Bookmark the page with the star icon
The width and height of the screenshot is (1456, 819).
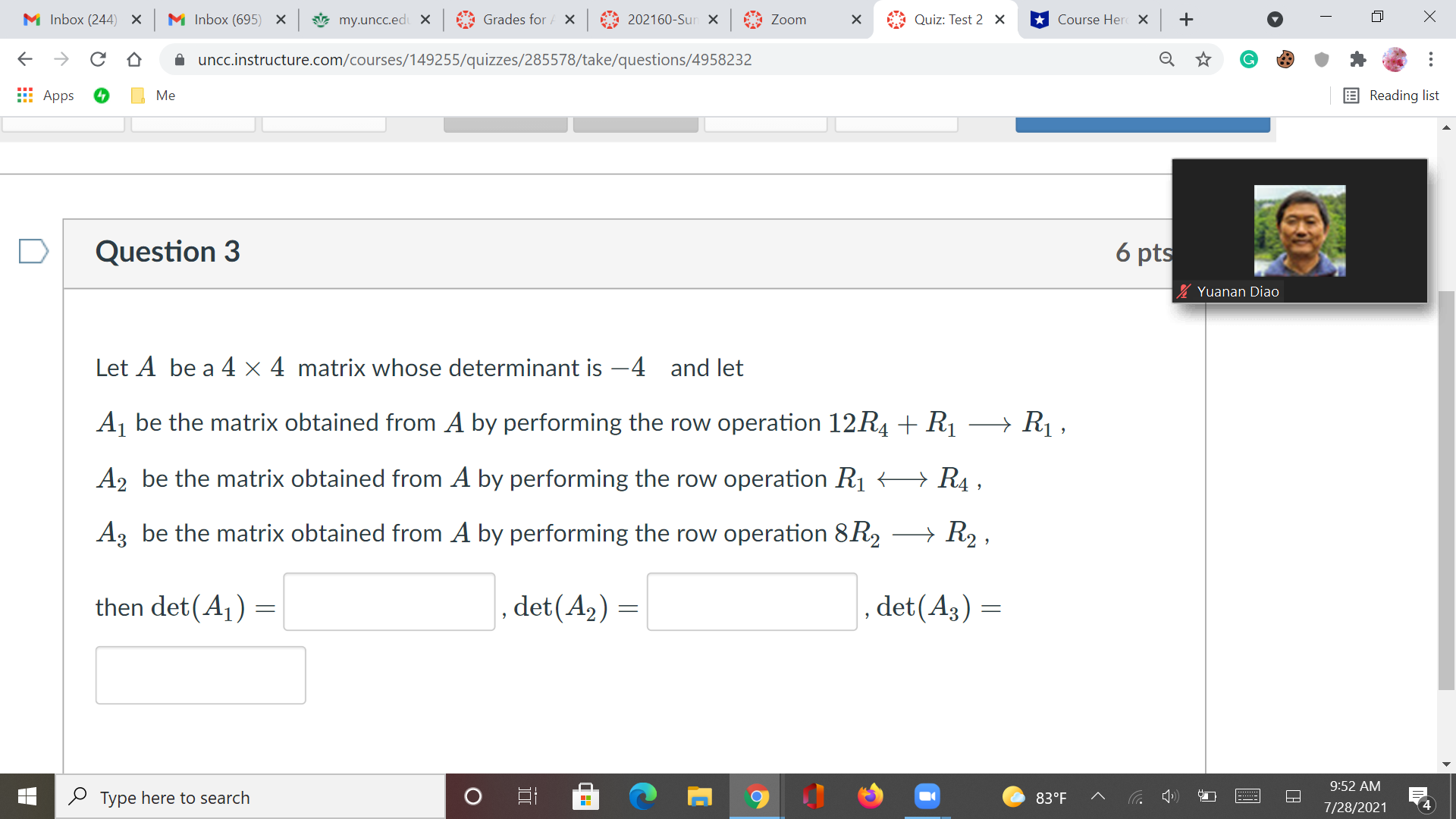point(1203,59)
